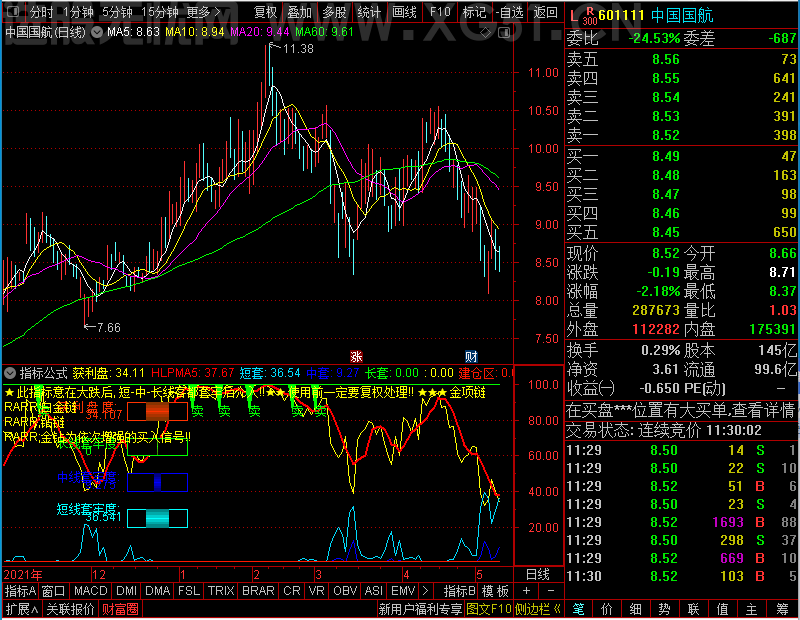The width and height of the screenshot is (800, 620).
Task: Zoom in the chart with plus button
Action: tap(527, 591)
